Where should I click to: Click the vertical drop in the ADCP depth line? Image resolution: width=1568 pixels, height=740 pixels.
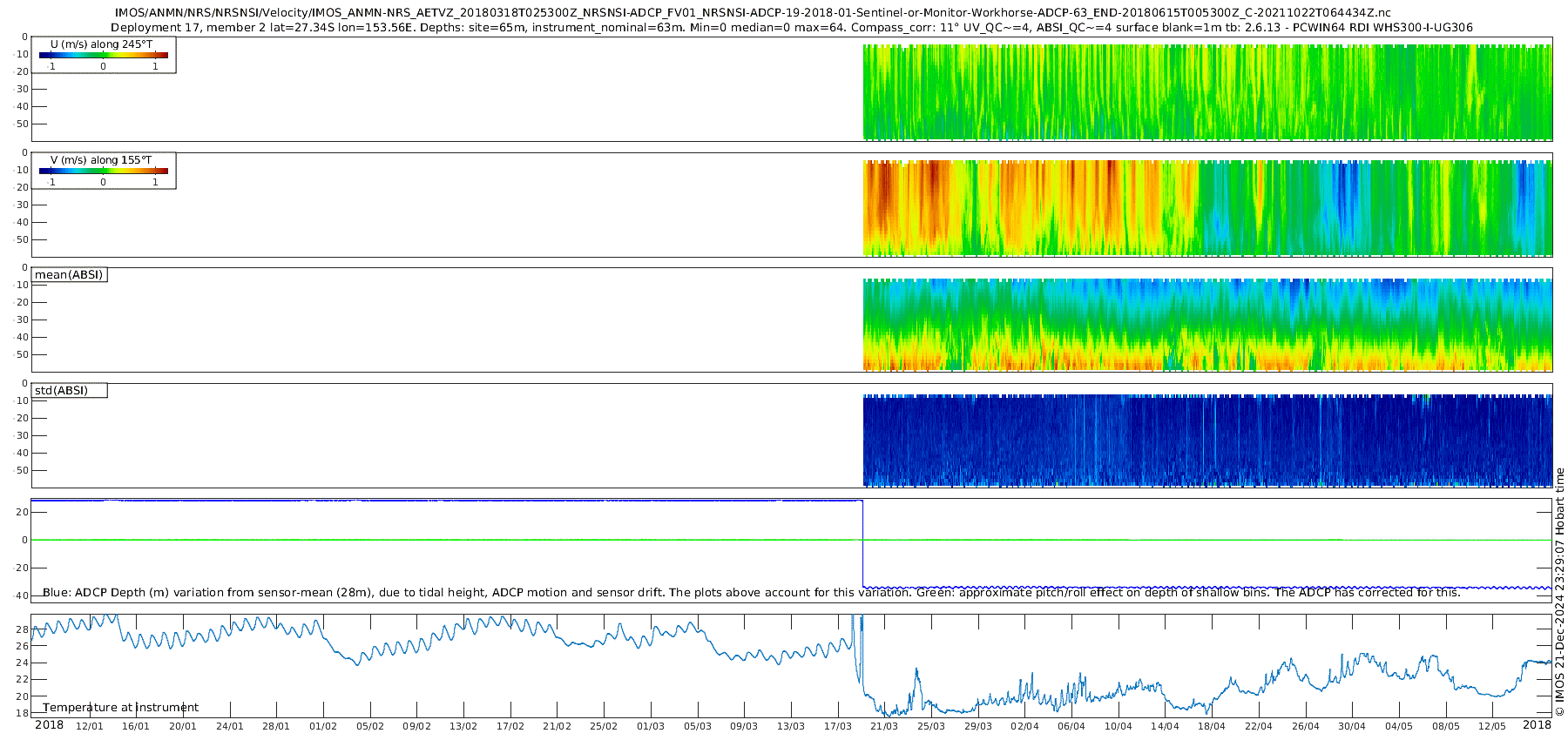tap(862, 544)
